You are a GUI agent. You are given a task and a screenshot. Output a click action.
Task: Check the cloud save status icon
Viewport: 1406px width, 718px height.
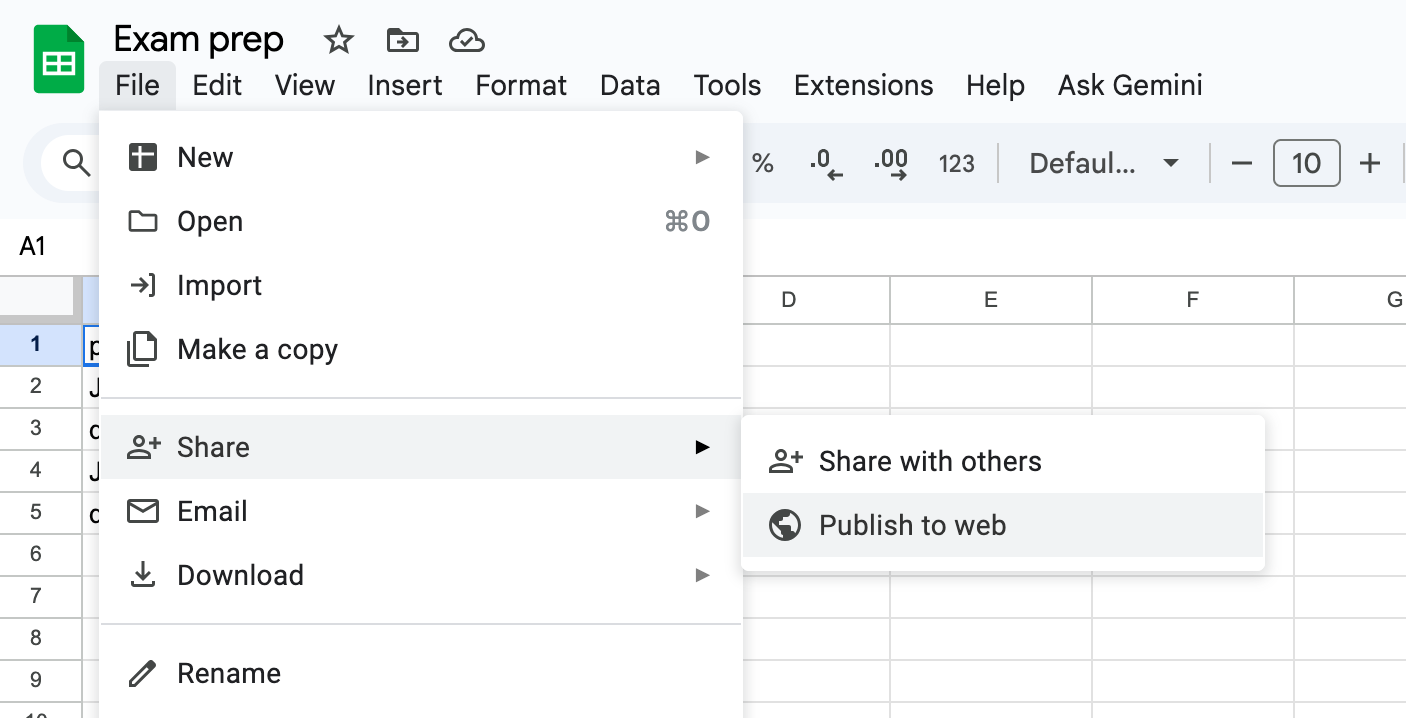tap(466, 41)
